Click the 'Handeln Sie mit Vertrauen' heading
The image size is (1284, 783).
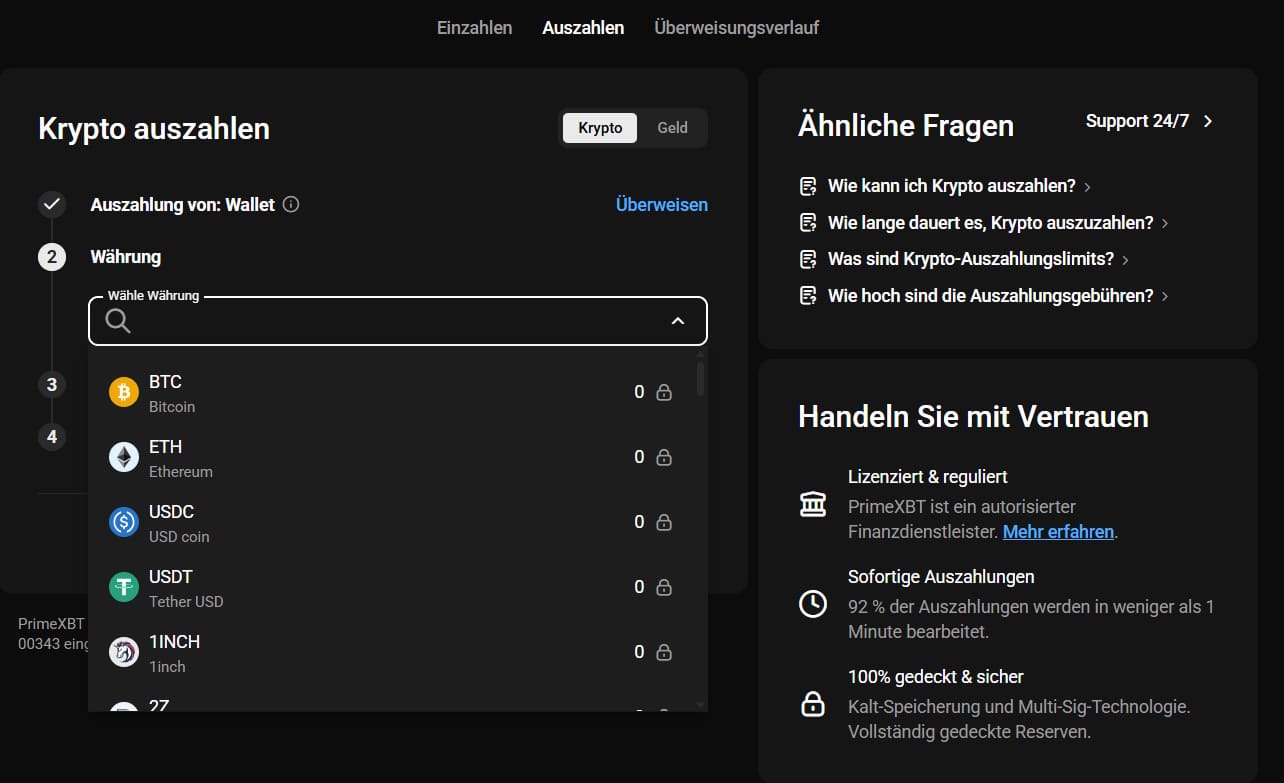973,417
